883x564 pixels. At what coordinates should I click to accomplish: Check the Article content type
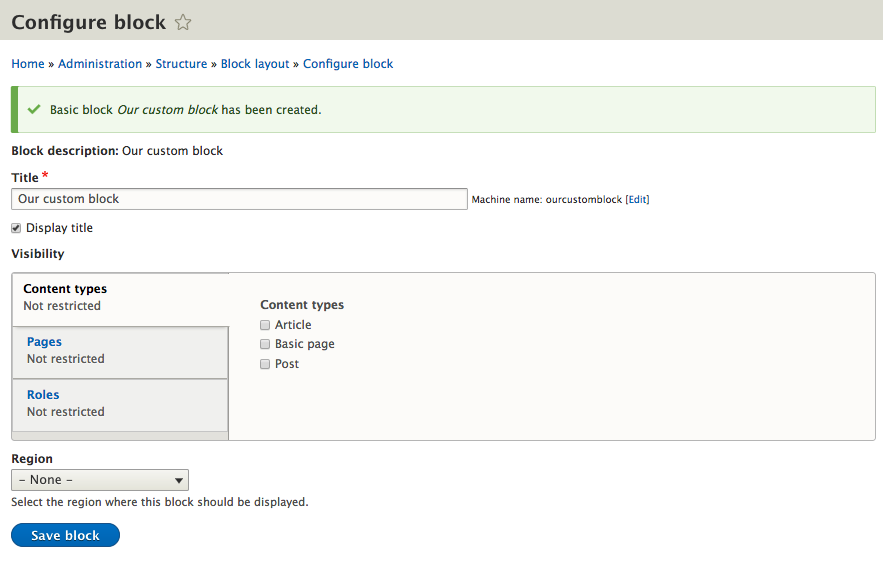pyautogui.click(x=265, y=325)
